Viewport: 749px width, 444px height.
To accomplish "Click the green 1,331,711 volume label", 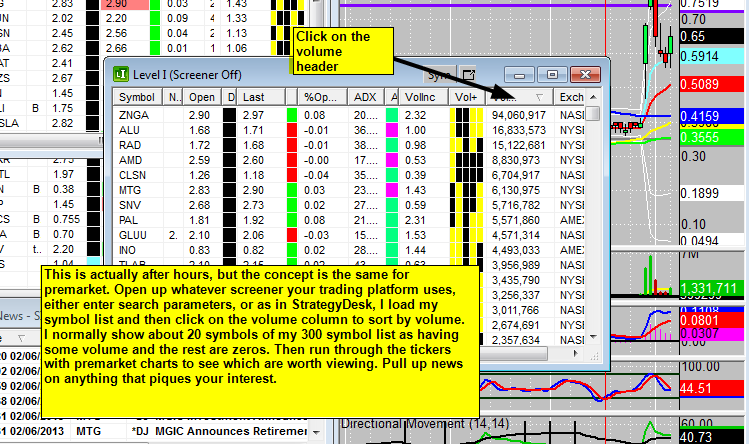I will click(711, 289).
